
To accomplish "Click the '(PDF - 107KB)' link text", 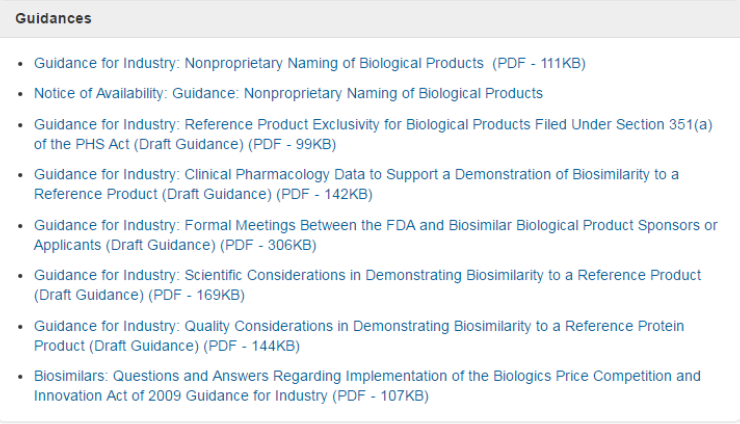I will 380,396.
